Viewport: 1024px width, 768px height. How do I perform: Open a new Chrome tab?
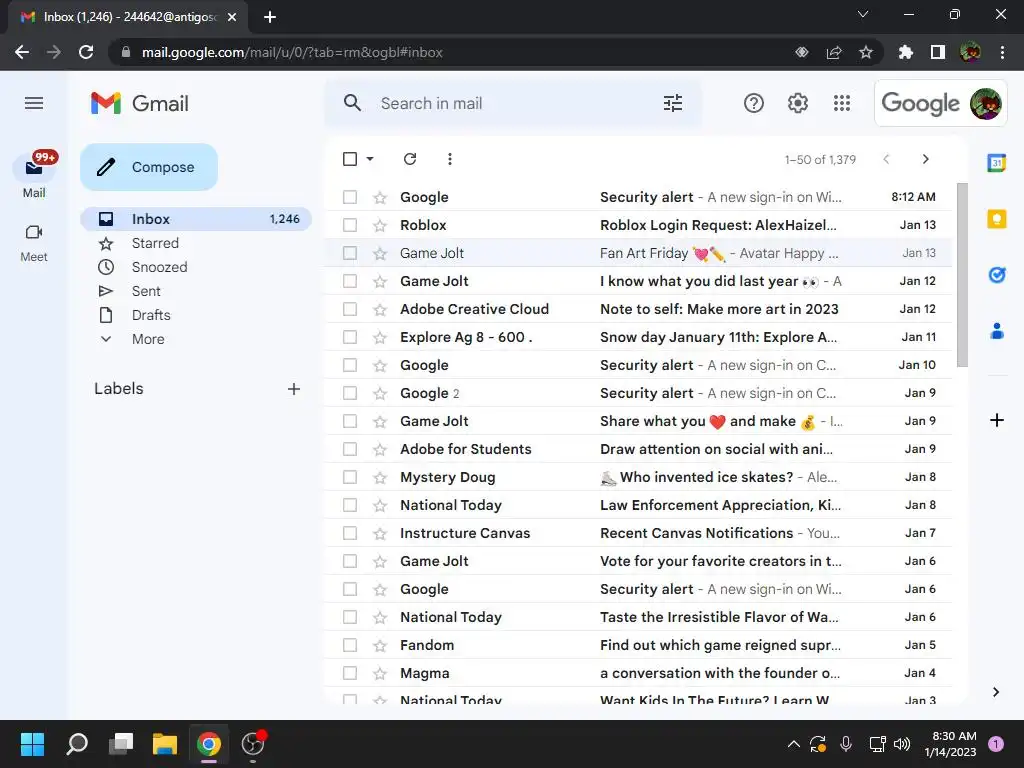[270, 17]
